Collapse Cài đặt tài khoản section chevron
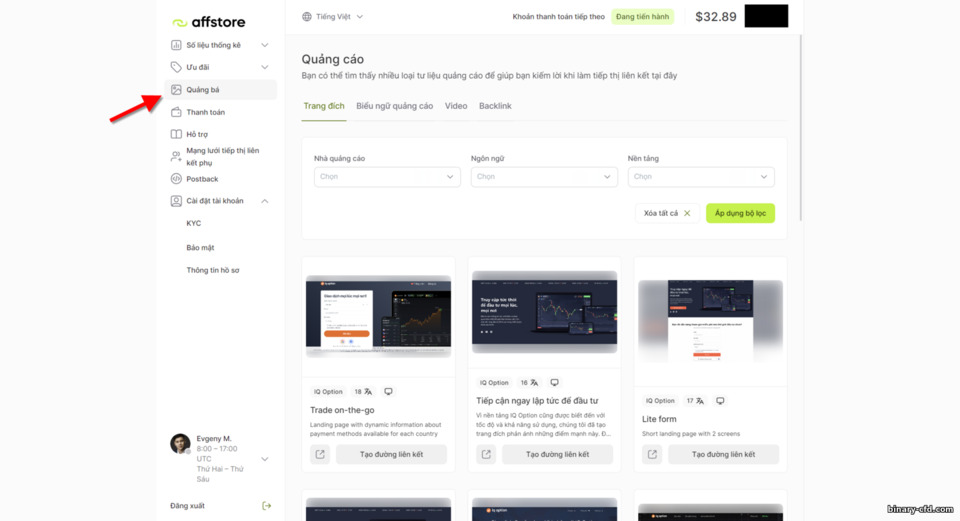960x521 pixels. (x=264, y=201)
